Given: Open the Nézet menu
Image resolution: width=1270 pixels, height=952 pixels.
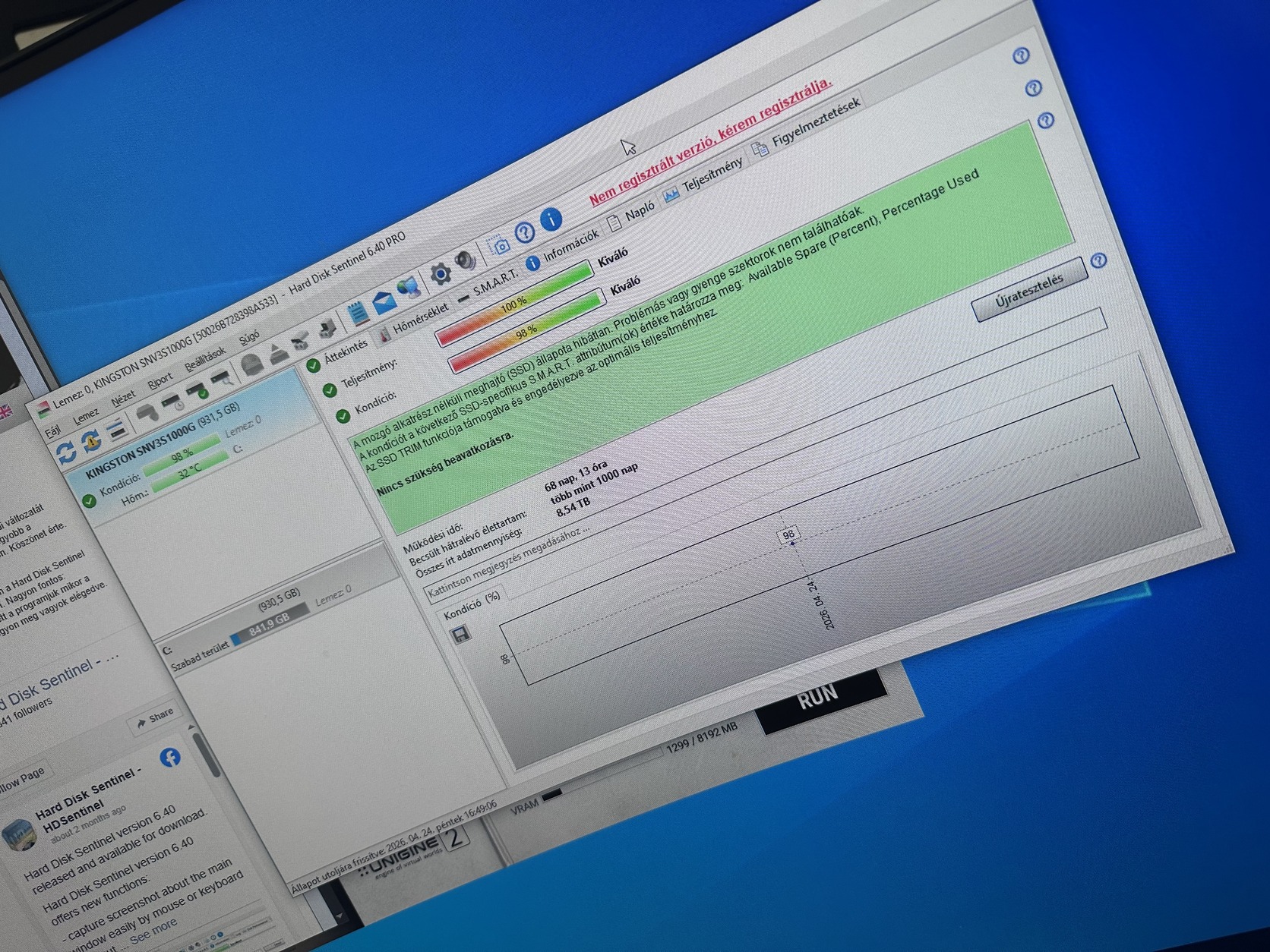Looking at the screenshot, I should click(122, 398).
